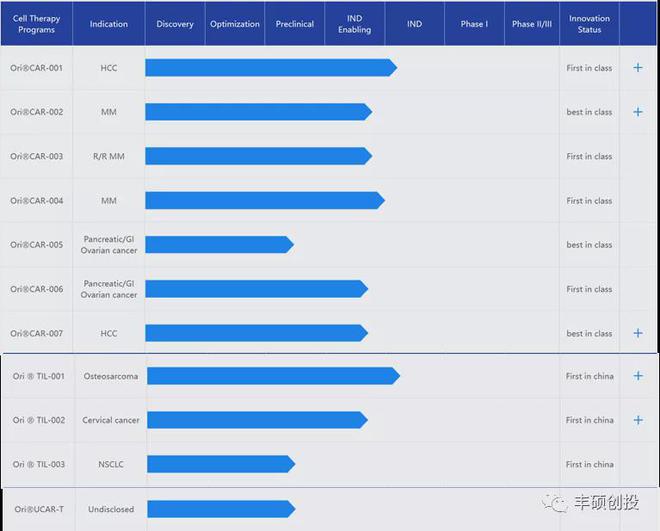The height and width of the screenshot is (531, 660).
Task: Expand the Ori TIL-002 row plus icon
Action: 638,420
